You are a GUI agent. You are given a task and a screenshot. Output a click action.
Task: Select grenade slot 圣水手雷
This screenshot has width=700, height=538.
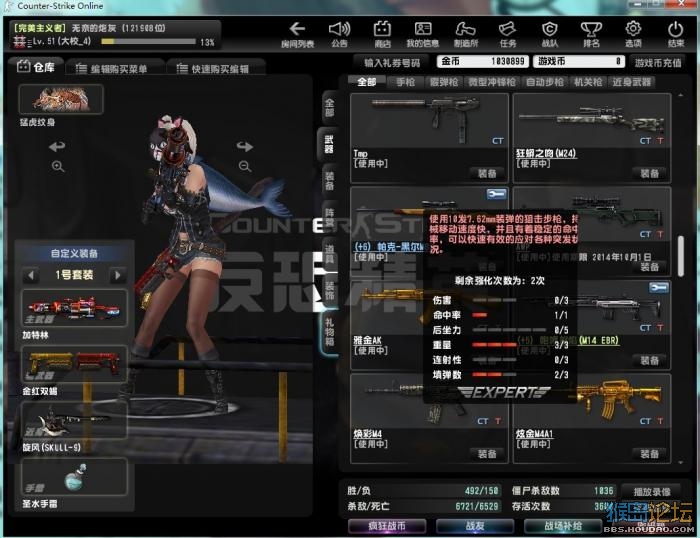point(75,476)
